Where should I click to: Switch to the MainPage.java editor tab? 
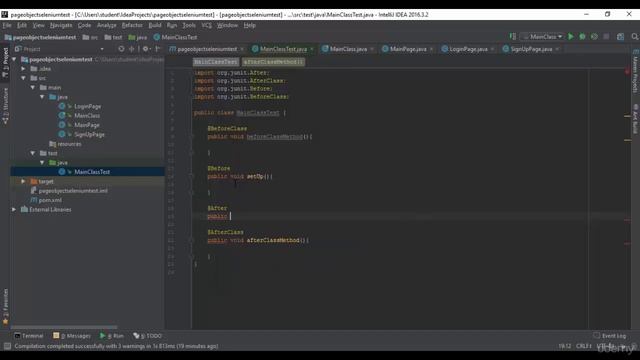[x=408, y=49]
